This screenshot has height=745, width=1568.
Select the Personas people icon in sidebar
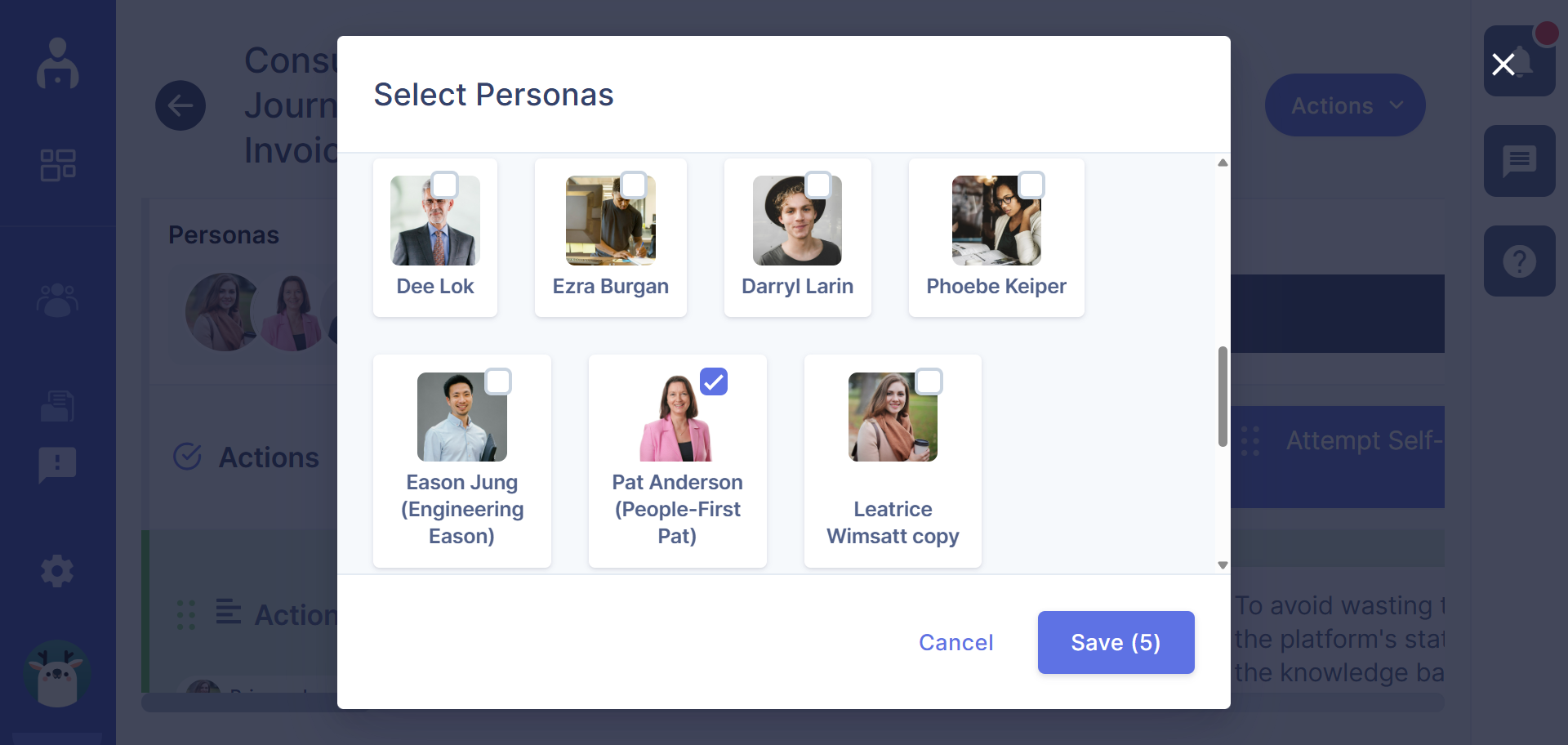point(56,301)
